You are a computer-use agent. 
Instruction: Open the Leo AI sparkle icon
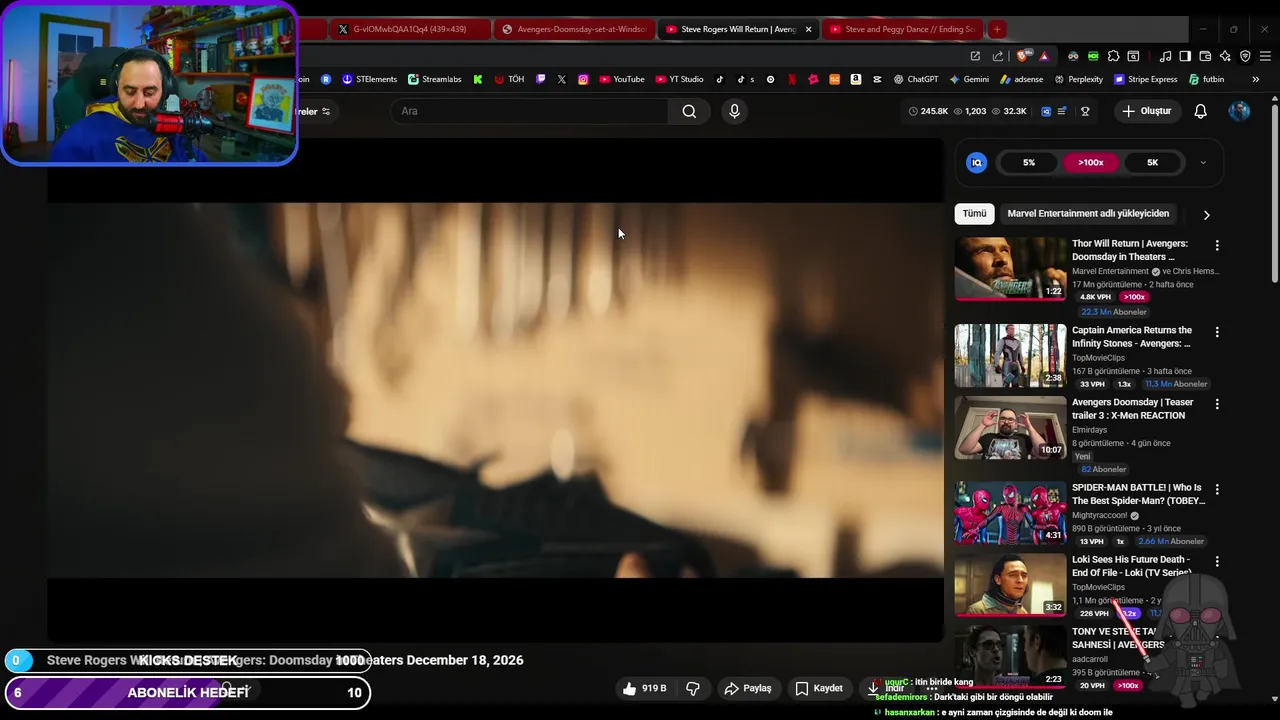(x=1225, y=56)
